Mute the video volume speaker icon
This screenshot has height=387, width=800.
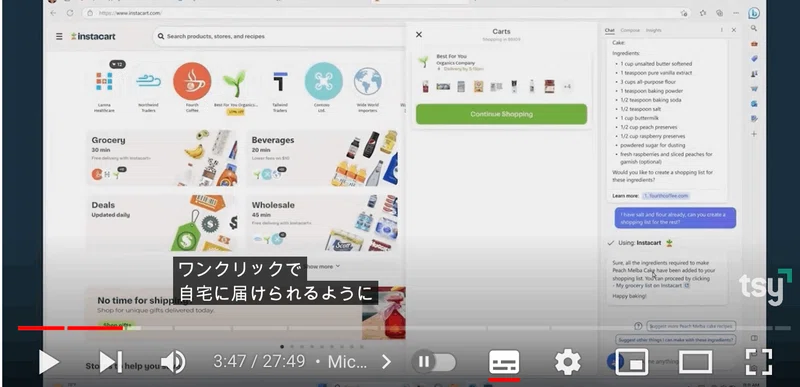(x=173, y=363)
